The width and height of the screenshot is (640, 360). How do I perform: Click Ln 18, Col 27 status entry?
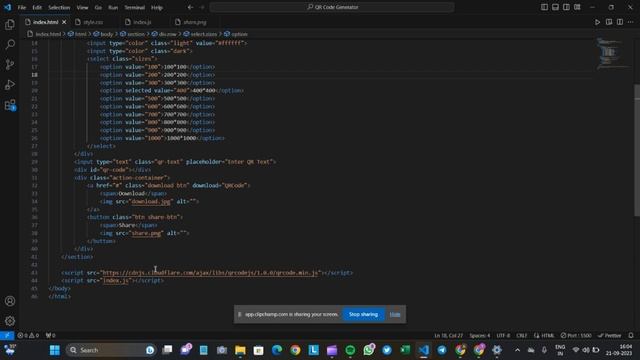tap(449, 336)
